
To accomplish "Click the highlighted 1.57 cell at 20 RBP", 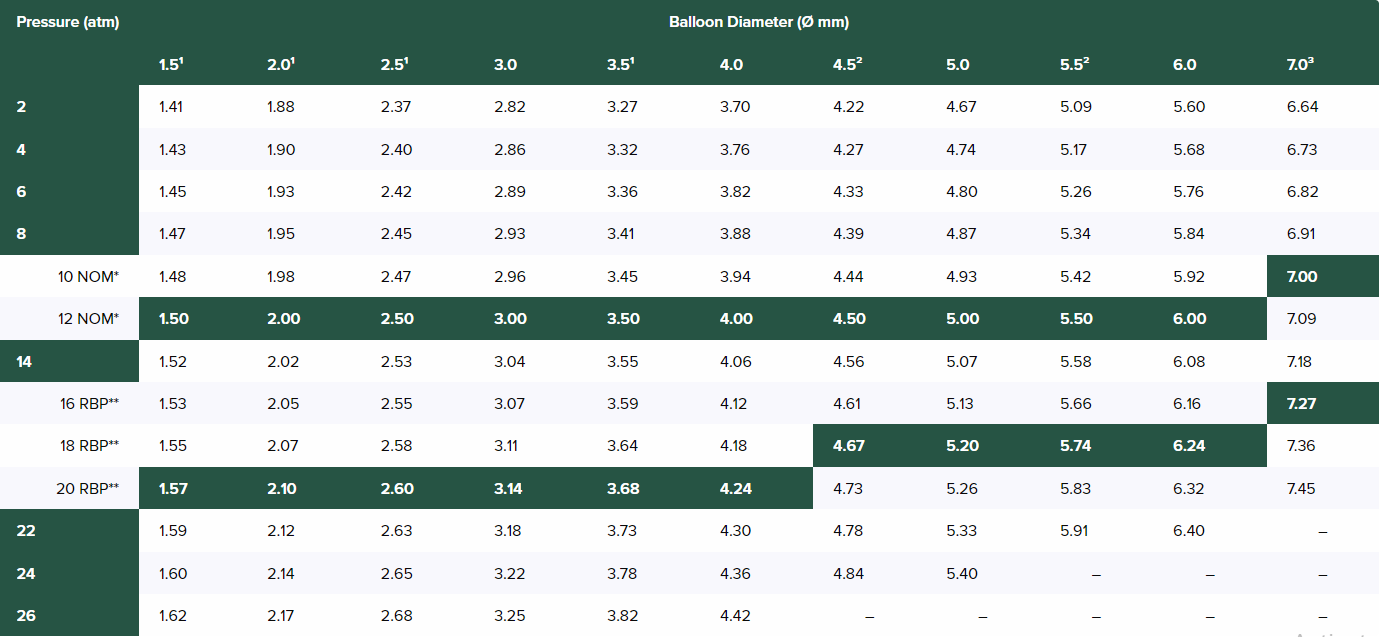I will pyautogui.click(x=173, y=489).
